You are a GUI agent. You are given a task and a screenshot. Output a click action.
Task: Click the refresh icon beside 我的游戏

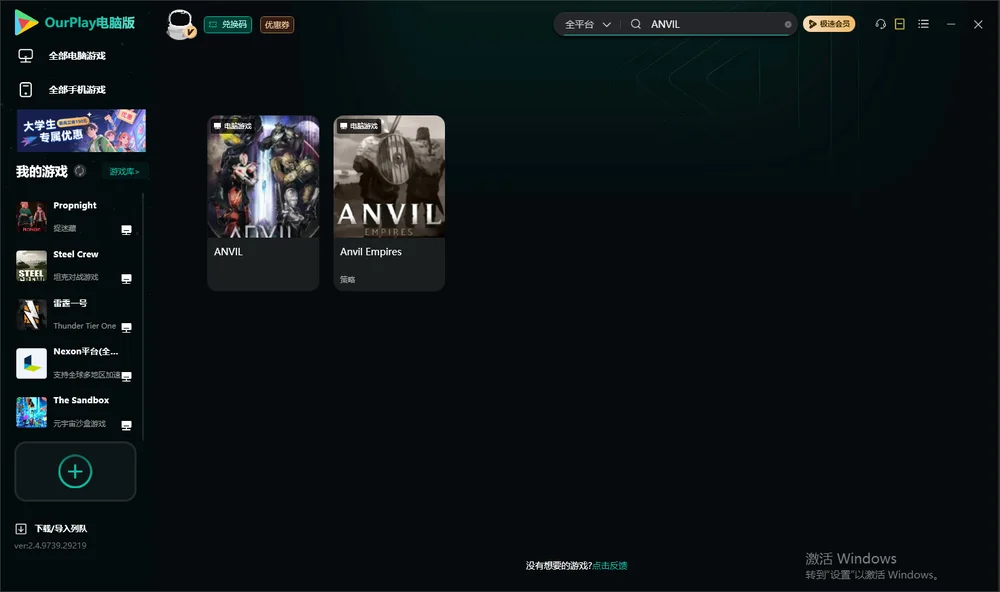pos(80,171)
